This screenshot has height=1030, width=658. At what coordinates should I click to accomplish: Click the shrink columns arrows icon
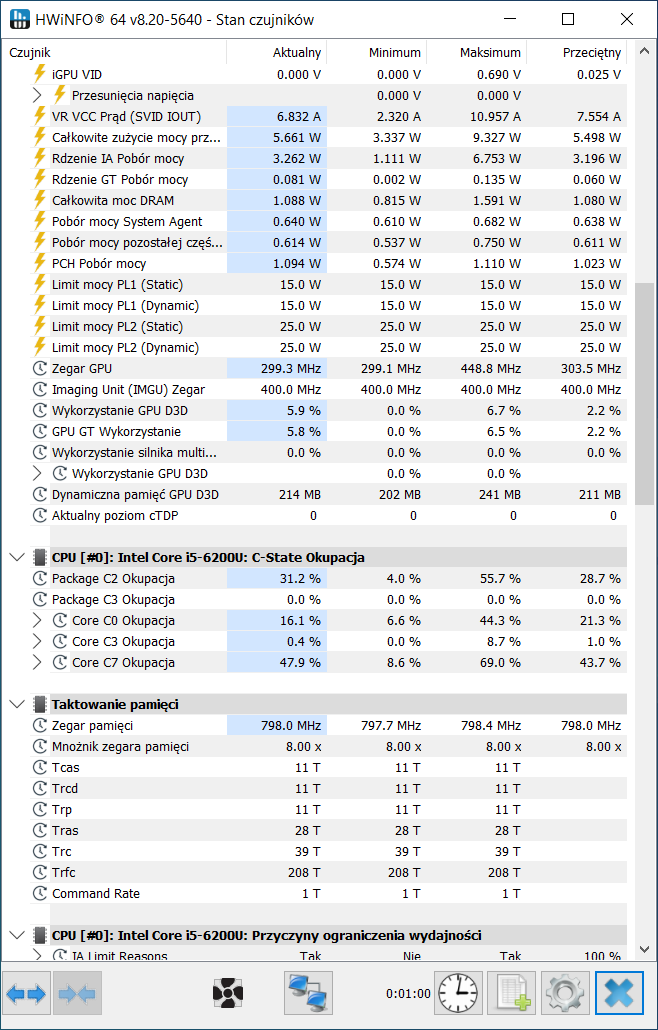coord(77,994)
